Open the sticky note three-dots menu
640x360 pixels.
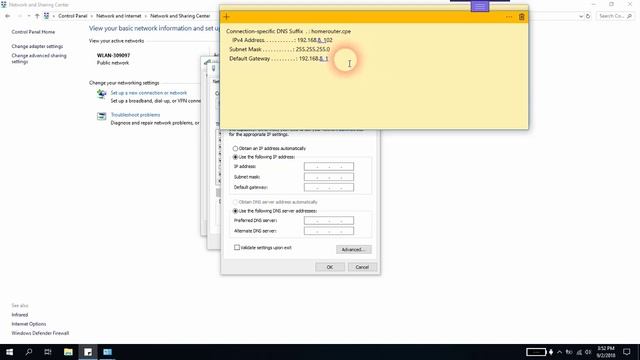tap(509, 17)
